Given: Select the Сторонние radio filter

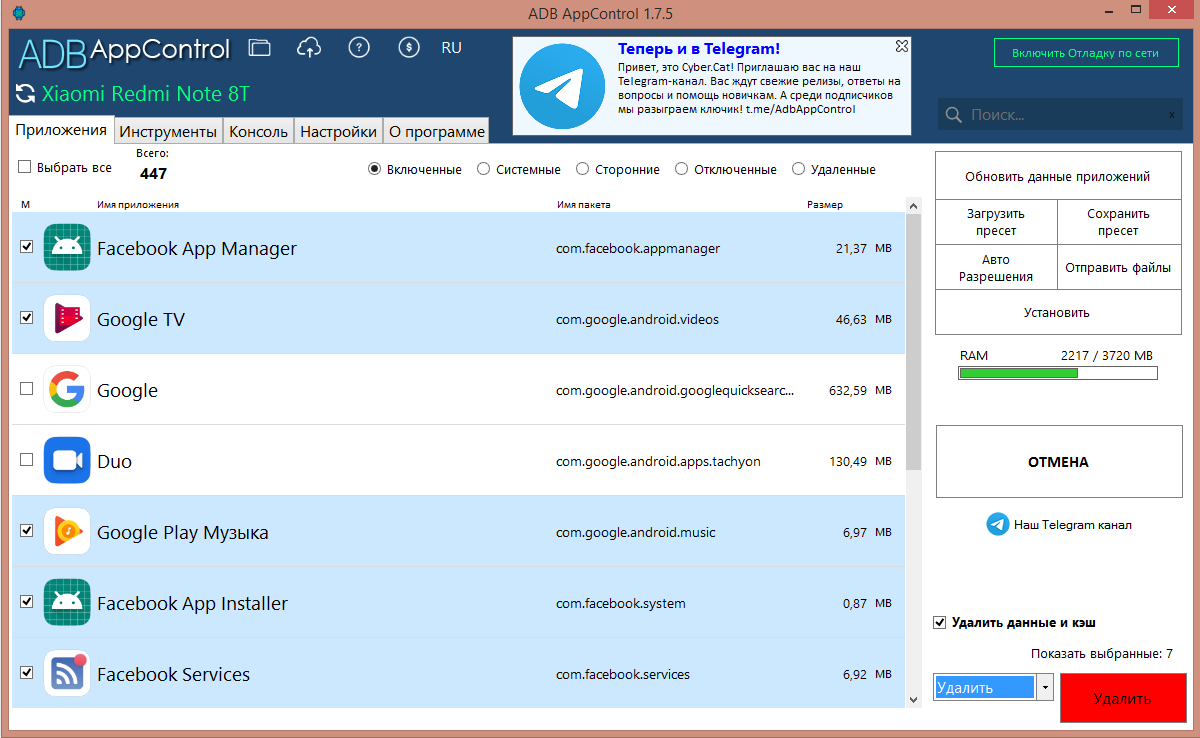Looking at the screenshot, I should [x=583, y=169].
